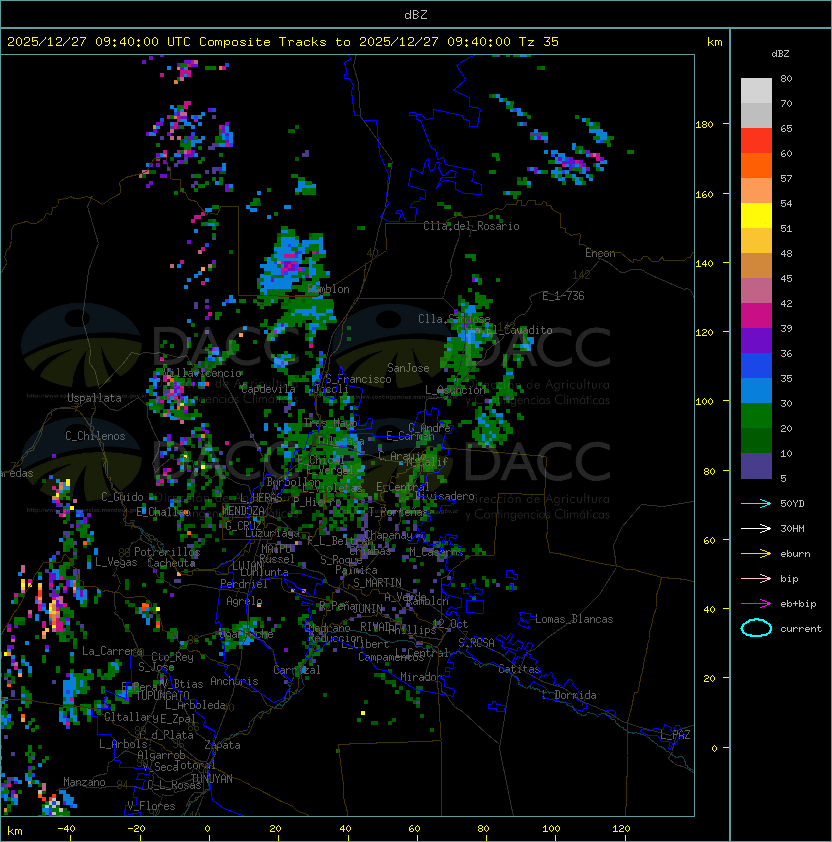This screenshot has width=832, height=842.
Task: Click the white 30HM arrow icon
Action: [x=756, y=528]
